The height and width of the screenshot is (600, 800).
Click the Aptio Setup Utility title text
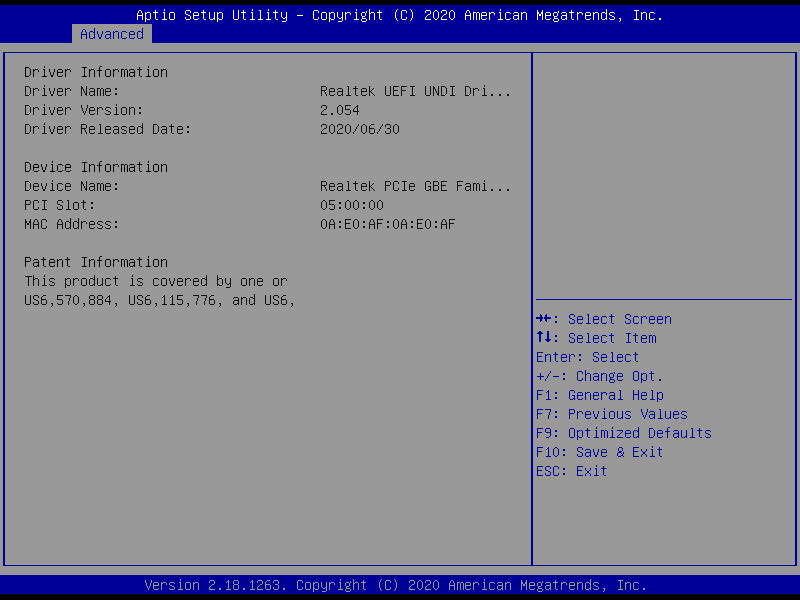point(399,15)
